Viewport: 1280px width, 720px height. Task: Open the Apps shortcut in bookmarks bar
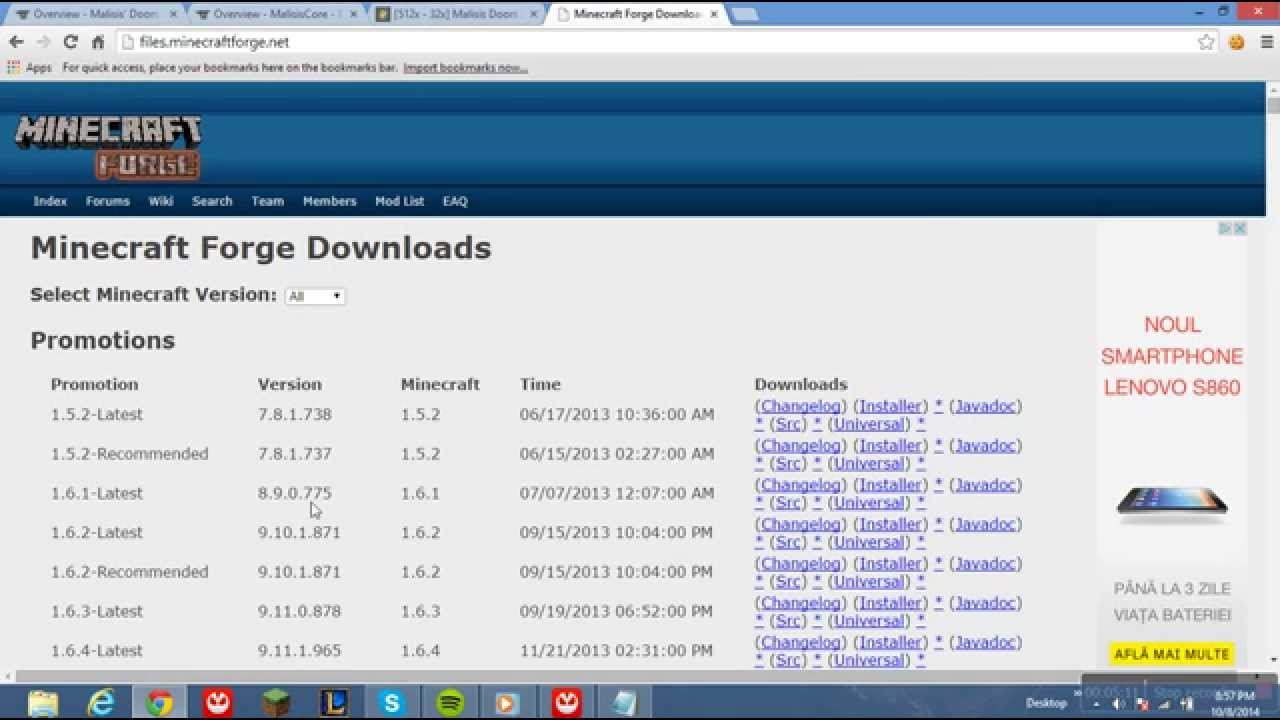click(30, 68)
